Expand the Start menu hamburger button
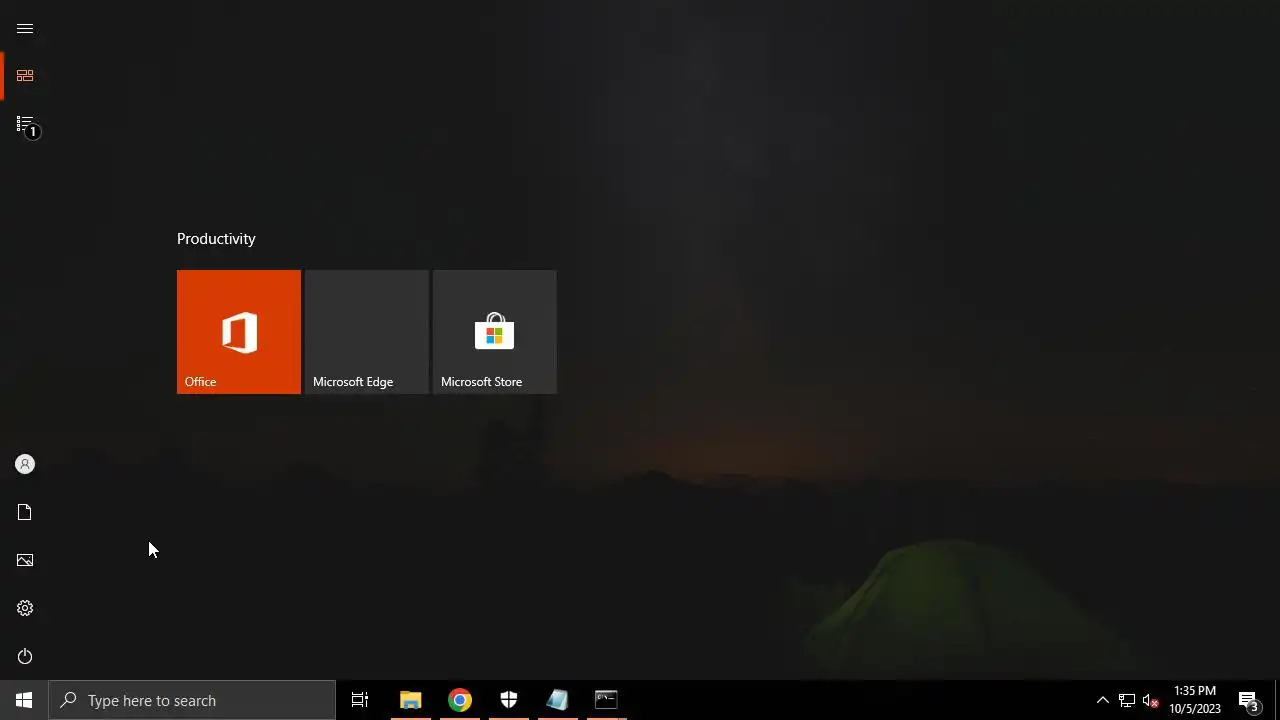Viewport: 1280px width, 720px height. coord(25,28)
